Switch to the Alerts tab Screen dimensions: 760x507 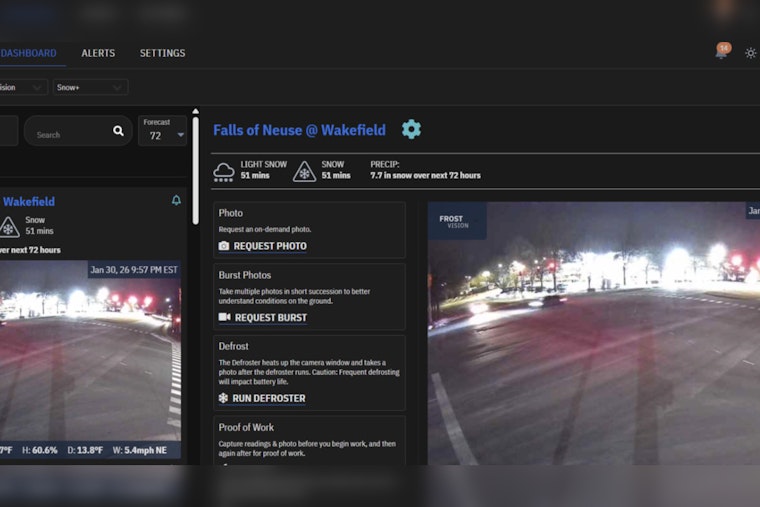[x=98, y=53]
